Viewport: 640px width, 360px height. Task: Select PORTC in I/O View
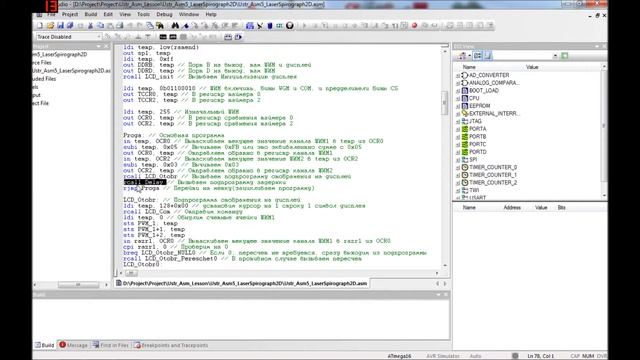coord(477,144)
